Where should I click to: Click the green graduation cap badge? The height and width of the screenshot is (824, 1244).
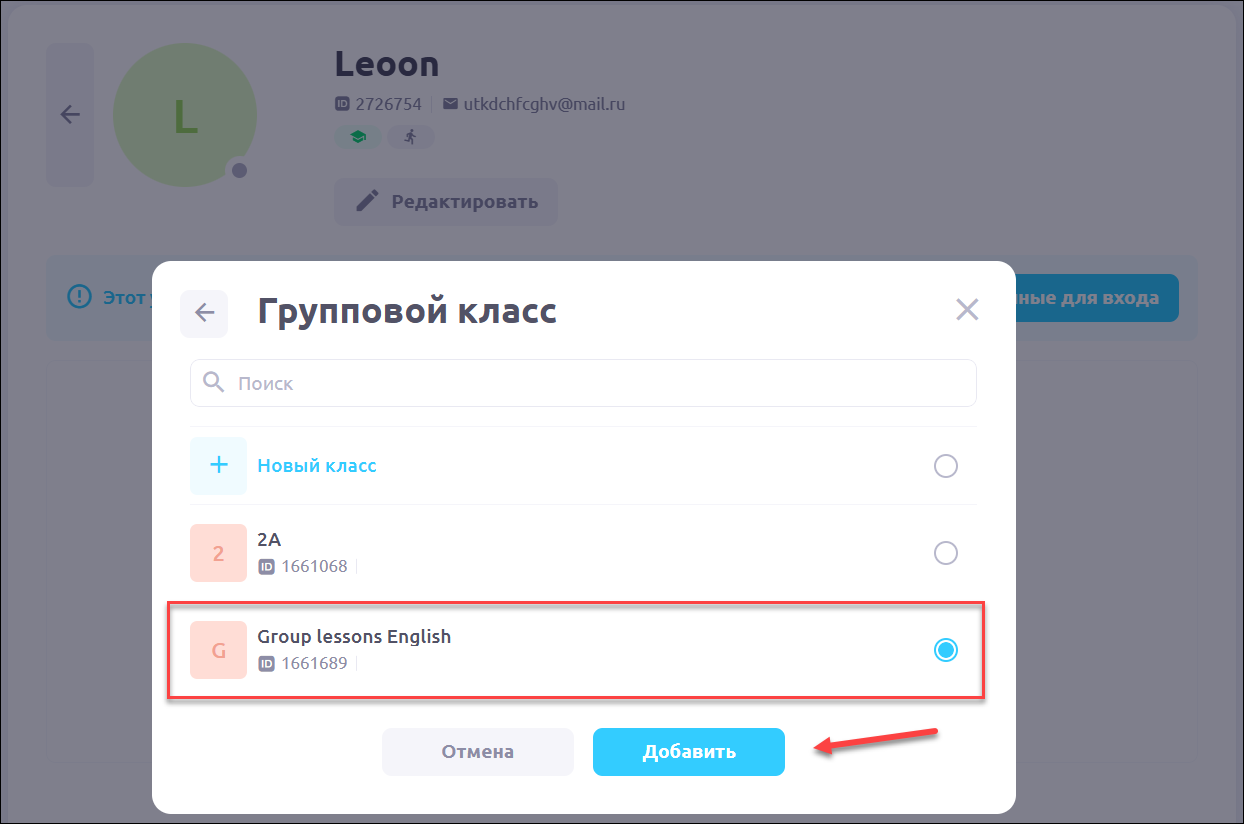click(357, 137)
